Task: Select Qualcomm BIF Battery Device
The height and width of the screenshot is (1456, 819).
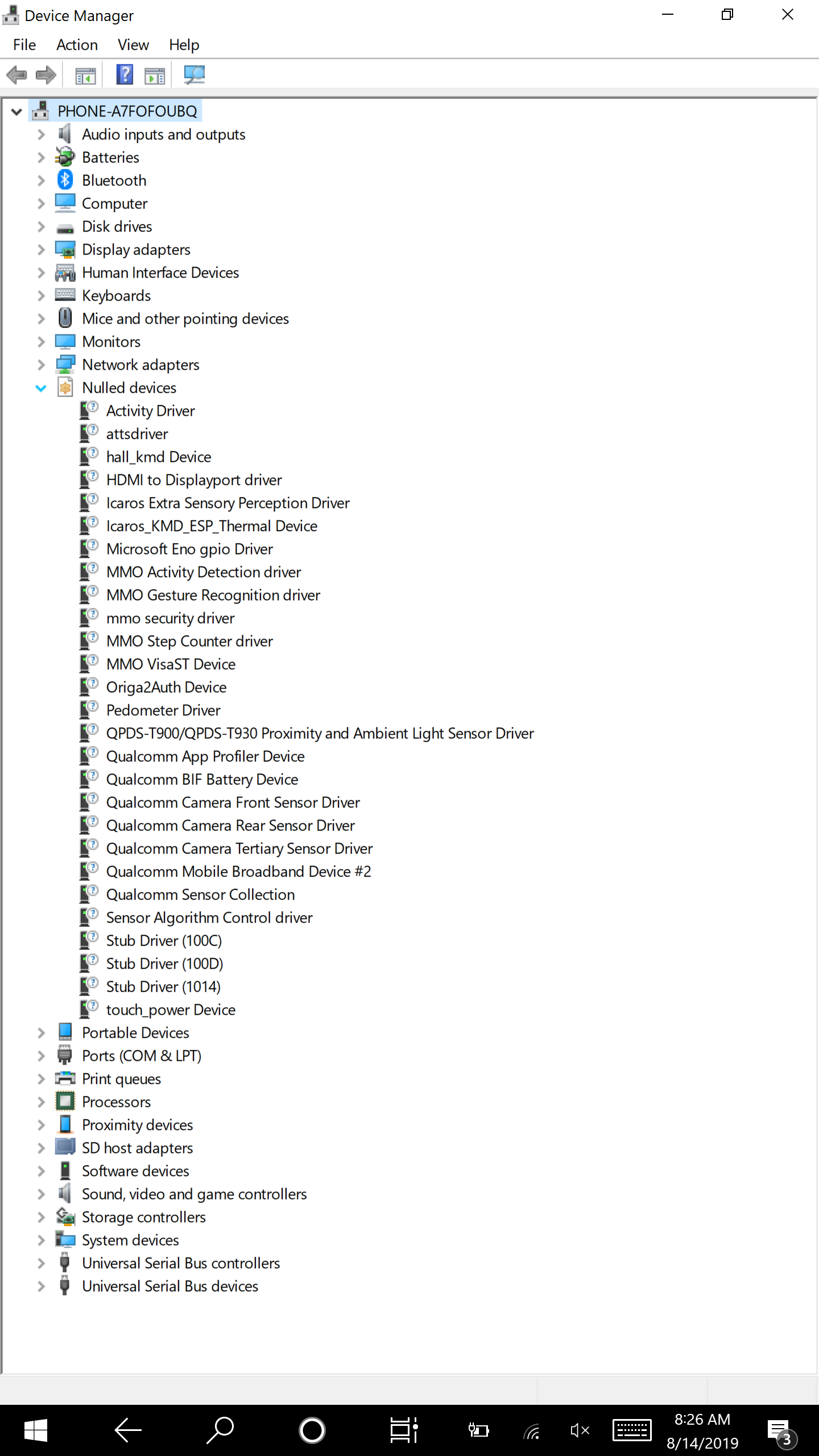Action: [x=202, y=779]
